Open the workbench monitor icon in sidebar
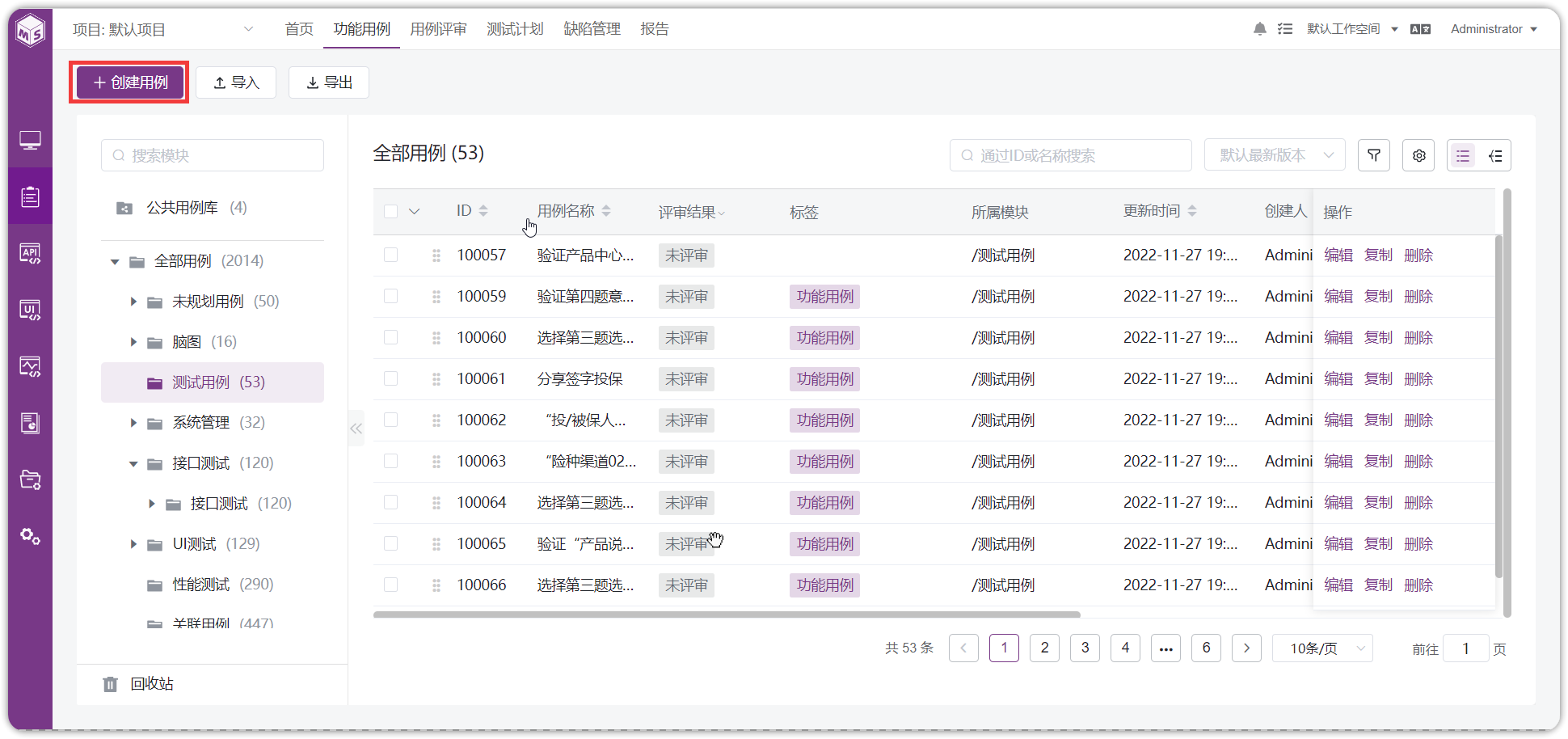The height and width of the screenshot is (739, 1568). (30, 141)
